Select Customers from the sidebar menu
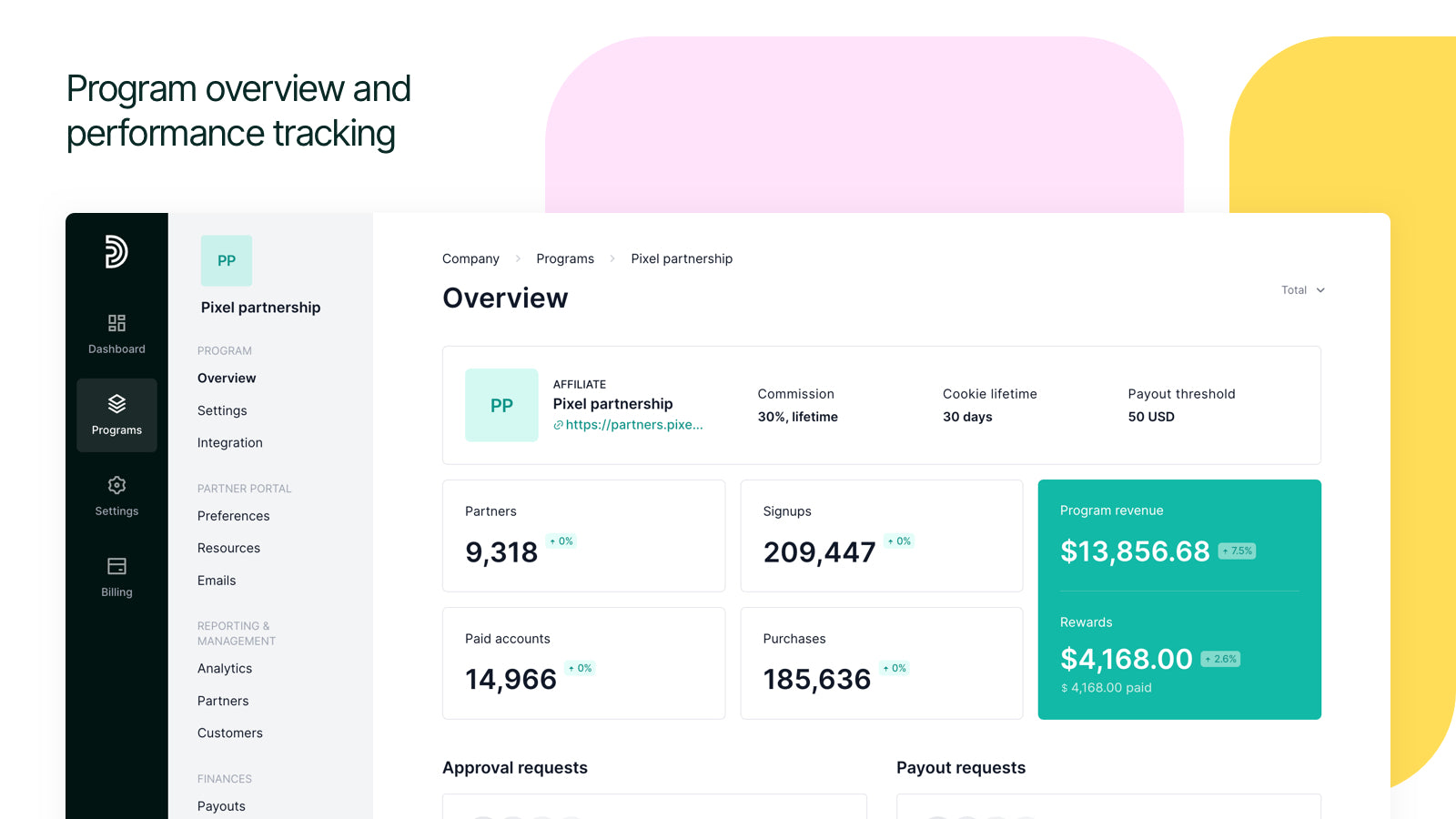 tap(229, 733)
